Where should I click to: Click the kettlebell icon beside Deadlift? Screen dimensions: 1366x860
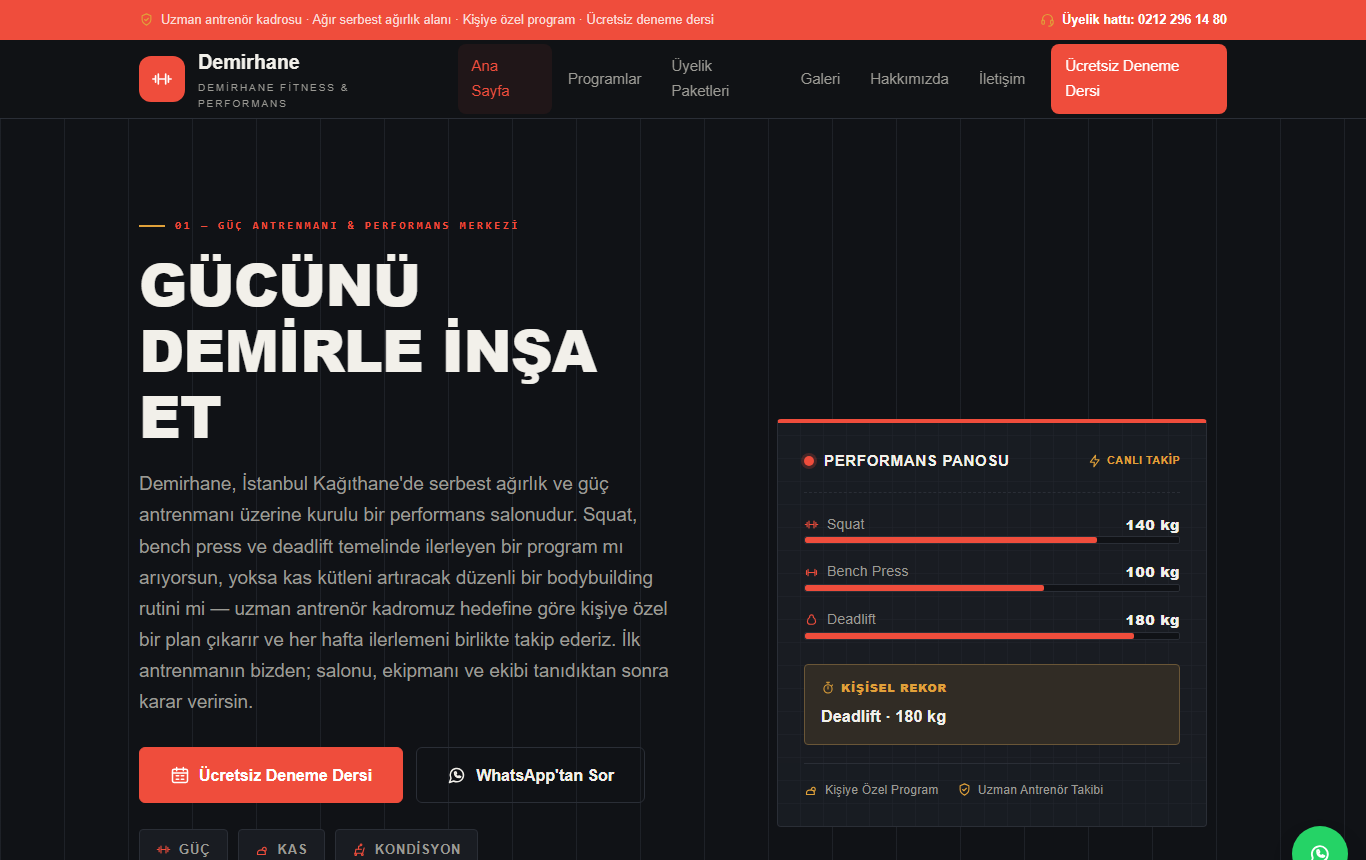click(811, 620)
